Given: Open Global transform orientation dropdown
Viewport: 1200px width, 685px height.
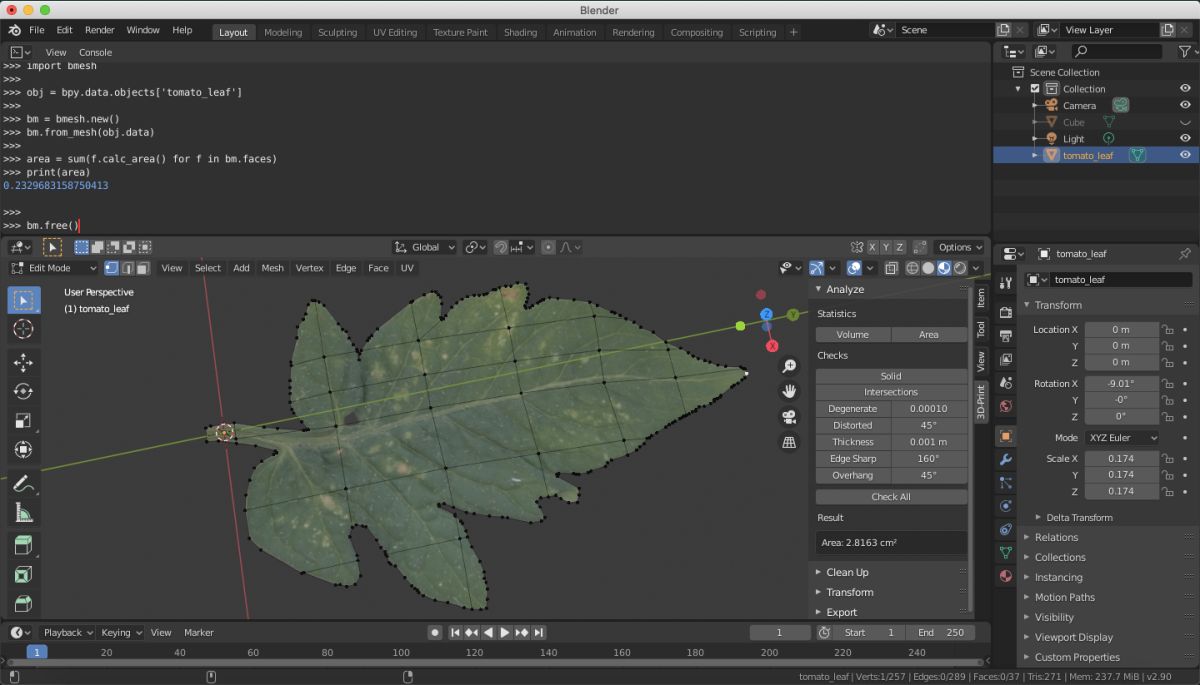Looking at the screenshot, I should [425, 247].
